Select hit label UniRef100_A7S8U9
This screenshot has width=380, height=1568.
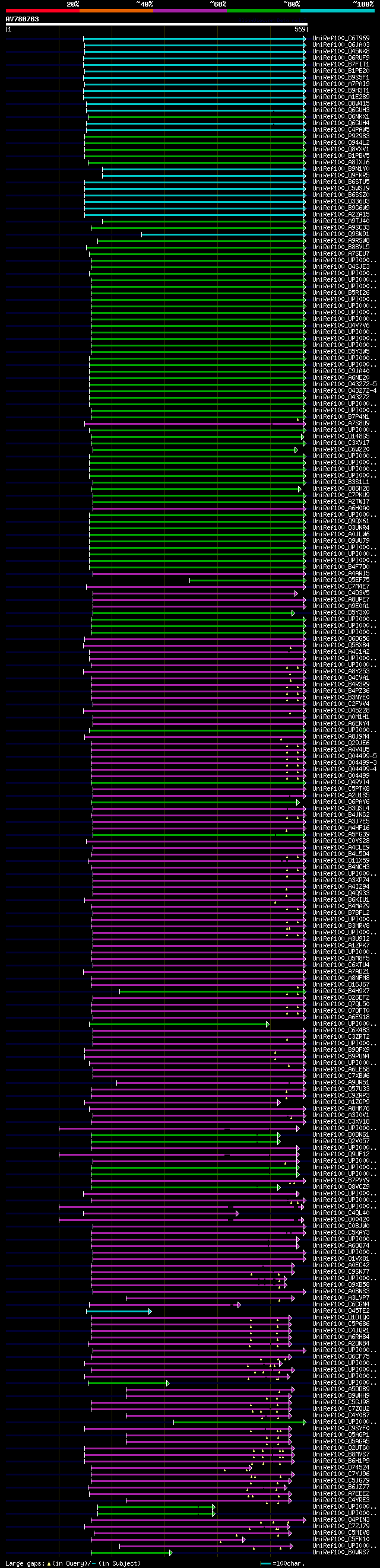coord(341,424)
